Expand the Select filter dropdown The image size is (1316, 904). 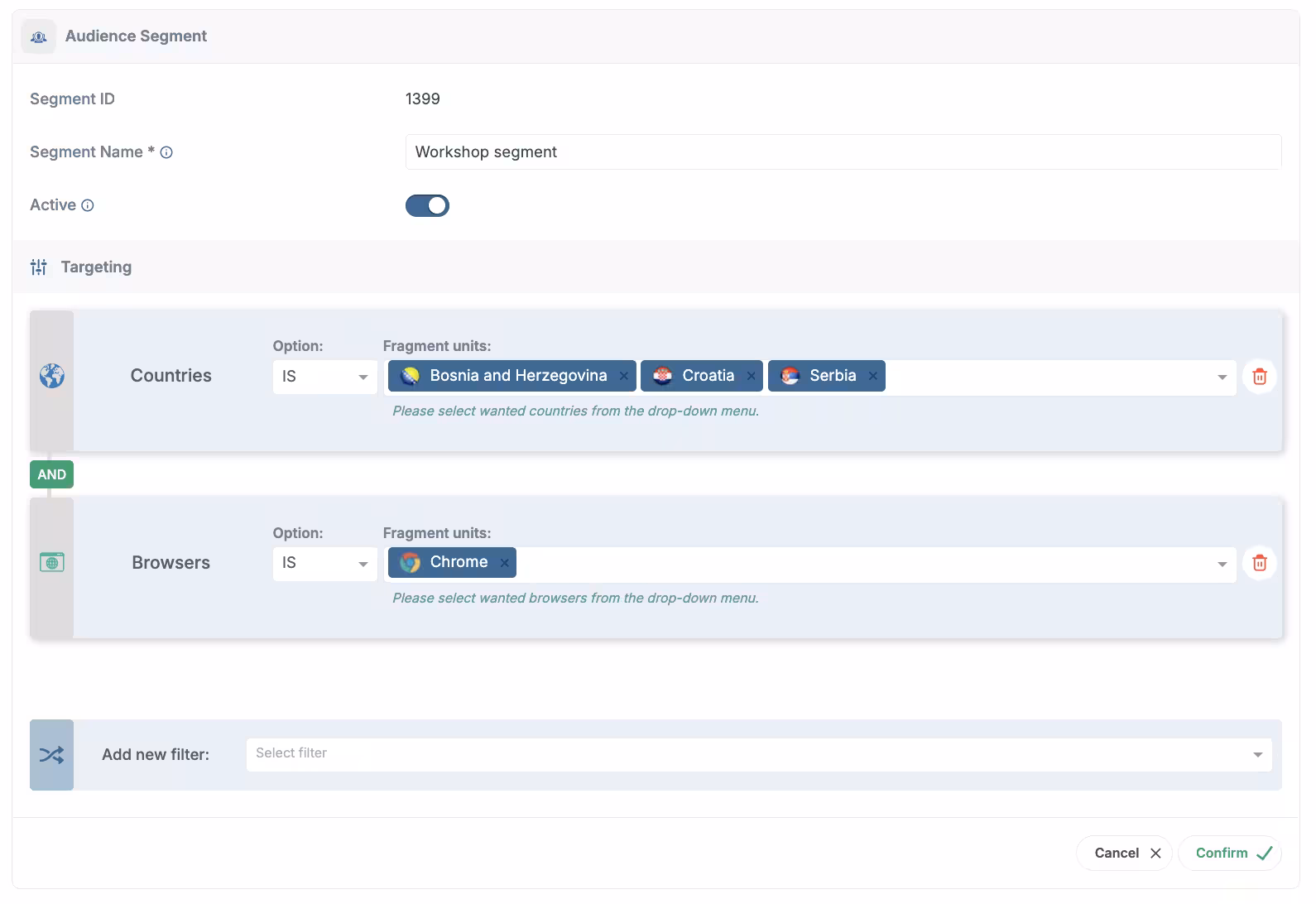tap(759, 754)
